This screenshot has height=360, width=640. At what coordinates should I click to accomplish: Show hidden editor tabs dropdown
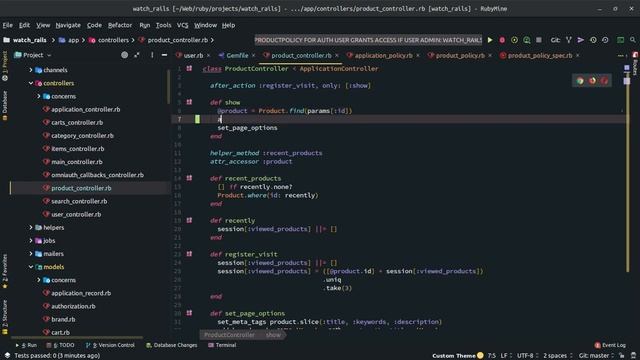coord(621,56)
